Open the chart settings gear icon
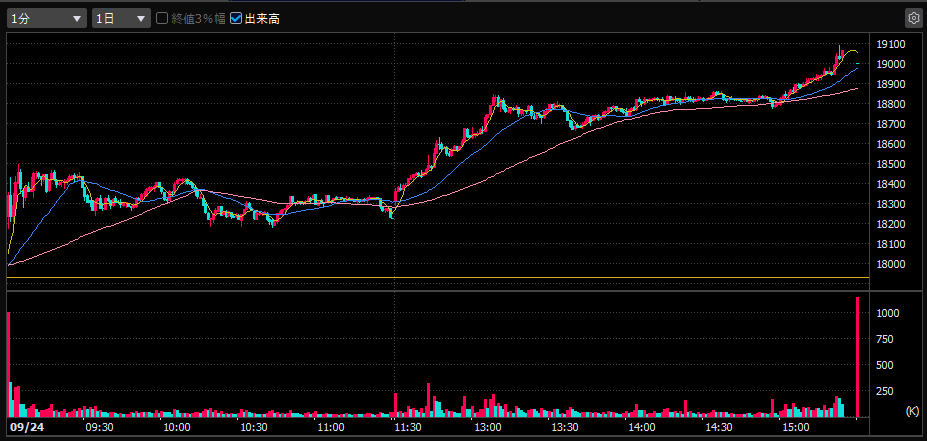Screen dimensions: 927x441 [x=912, y=18]
